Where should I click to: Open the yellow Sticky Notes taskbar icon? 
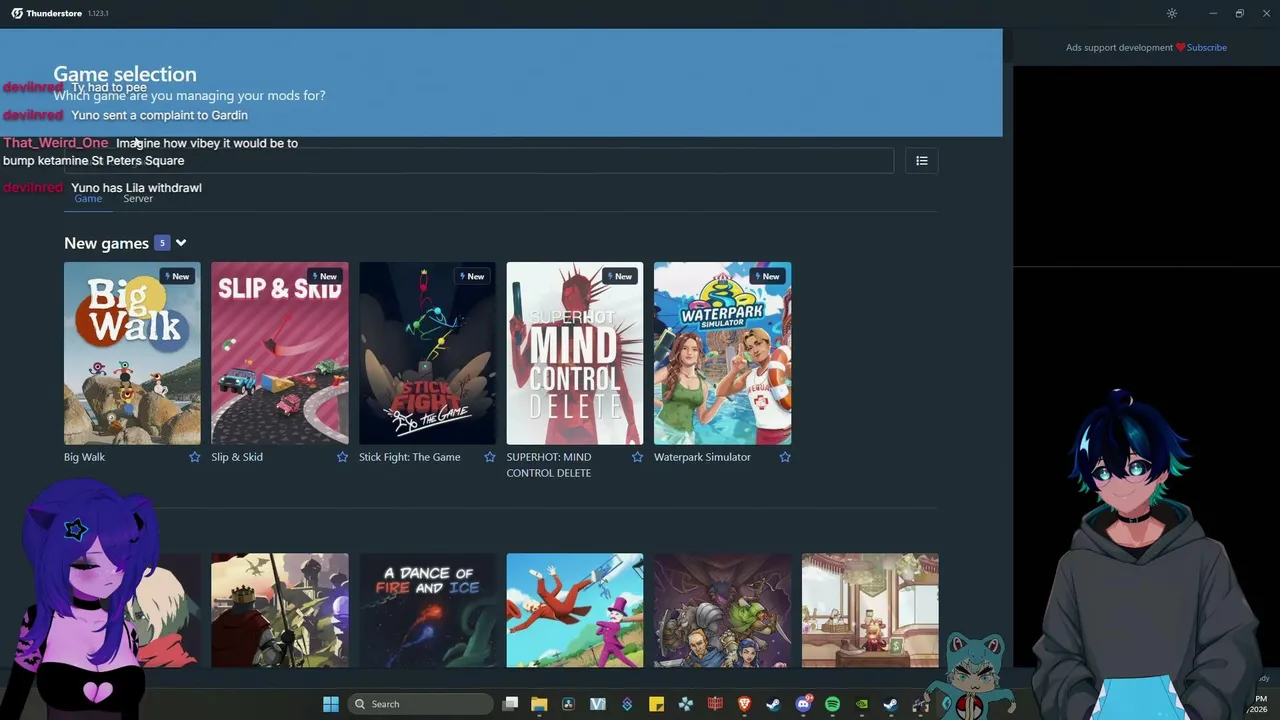pos(656,704)
